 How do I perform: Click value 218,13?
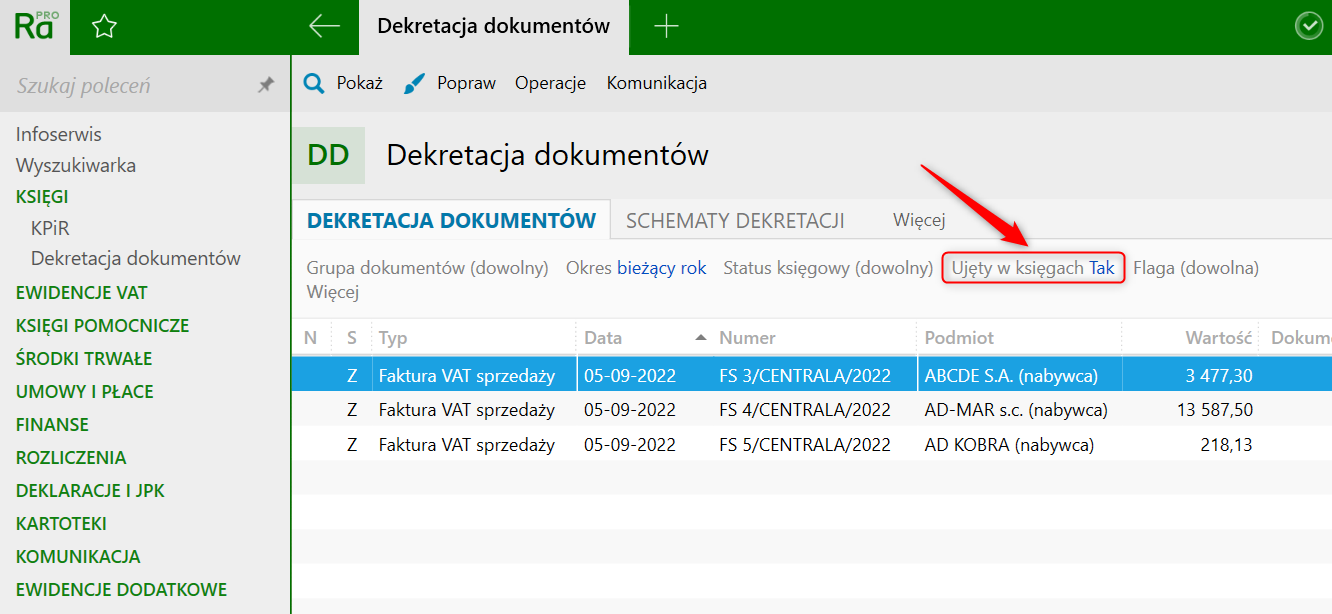pyautogui.click(x=1226, y=445)
